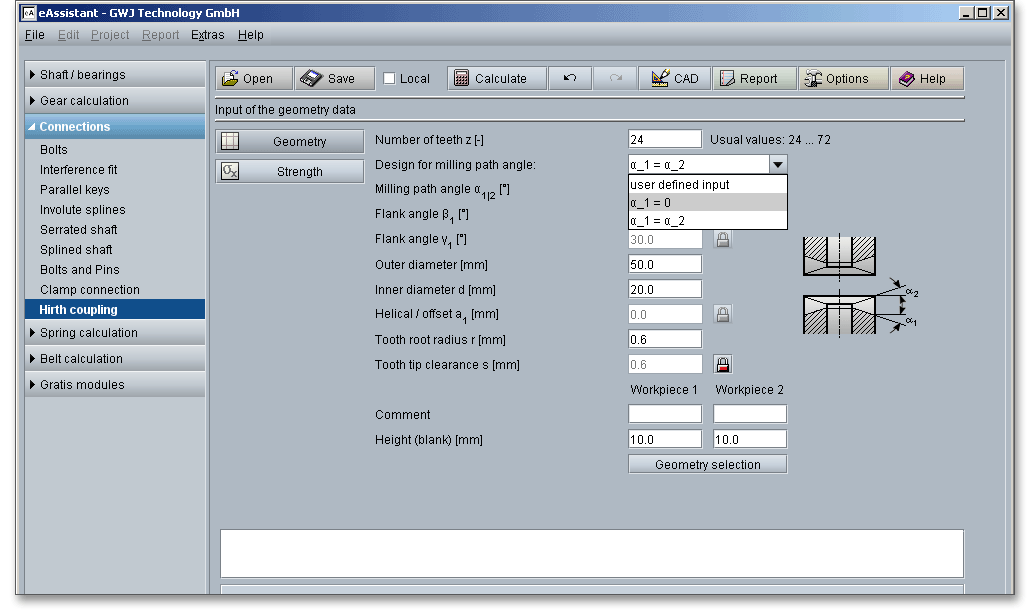The image size is (1030, 610).
Task: Open the Options settings button
Action: tap(843, 79)
